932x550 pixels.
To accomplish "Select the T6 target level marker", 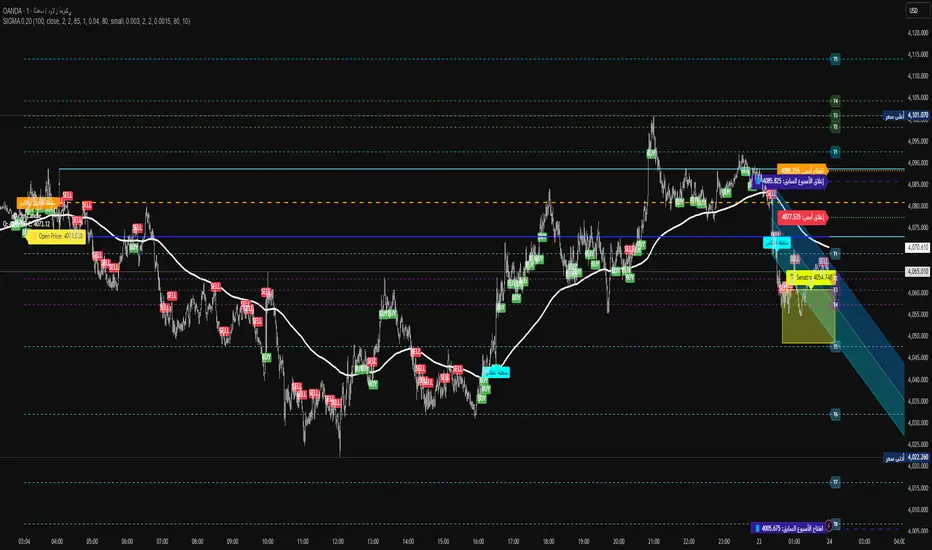I will (x=835, y=414).
